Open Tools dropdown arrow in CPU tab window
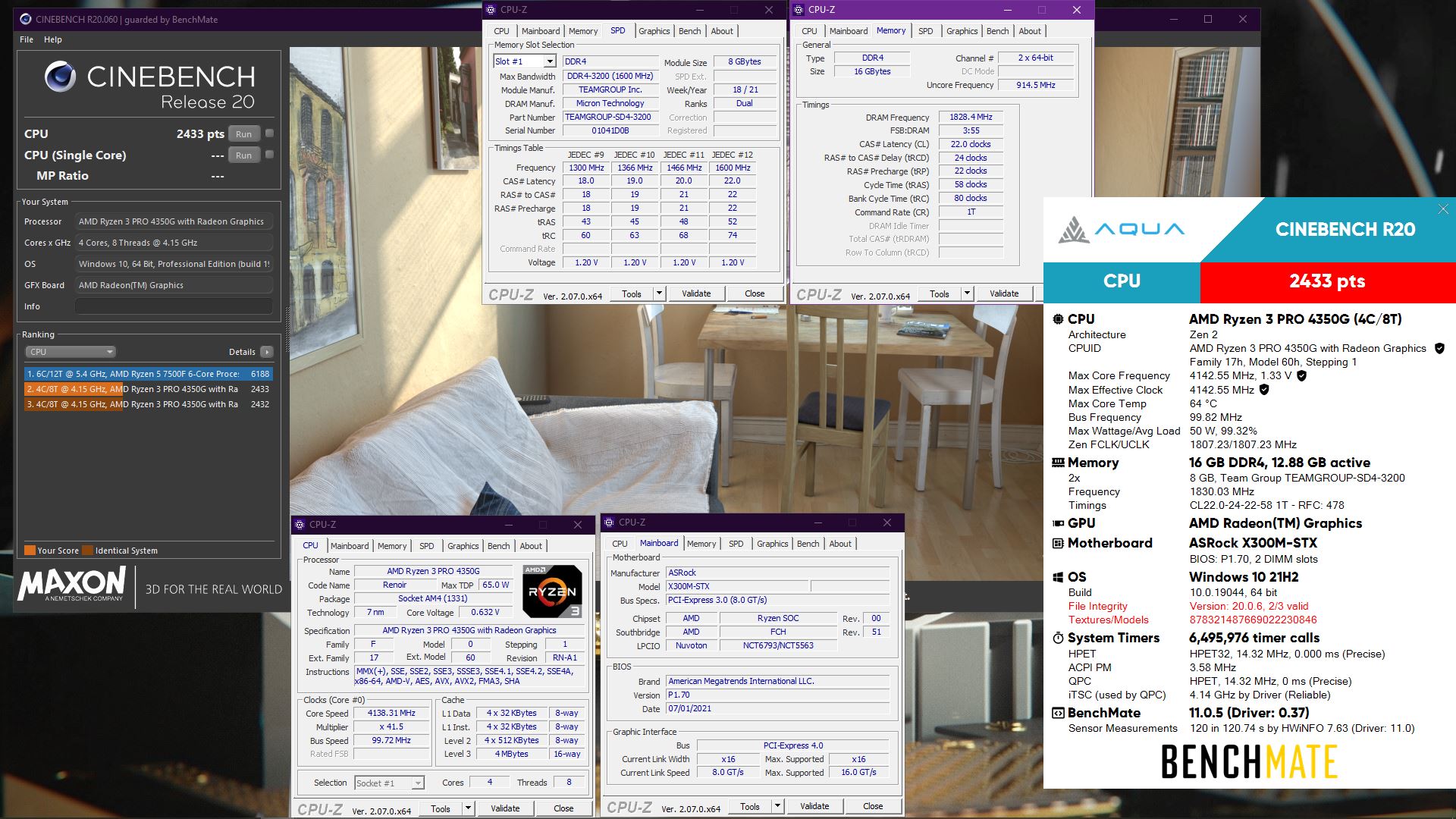The width and height of the screenshot is (1456, 819). [468, 808]
